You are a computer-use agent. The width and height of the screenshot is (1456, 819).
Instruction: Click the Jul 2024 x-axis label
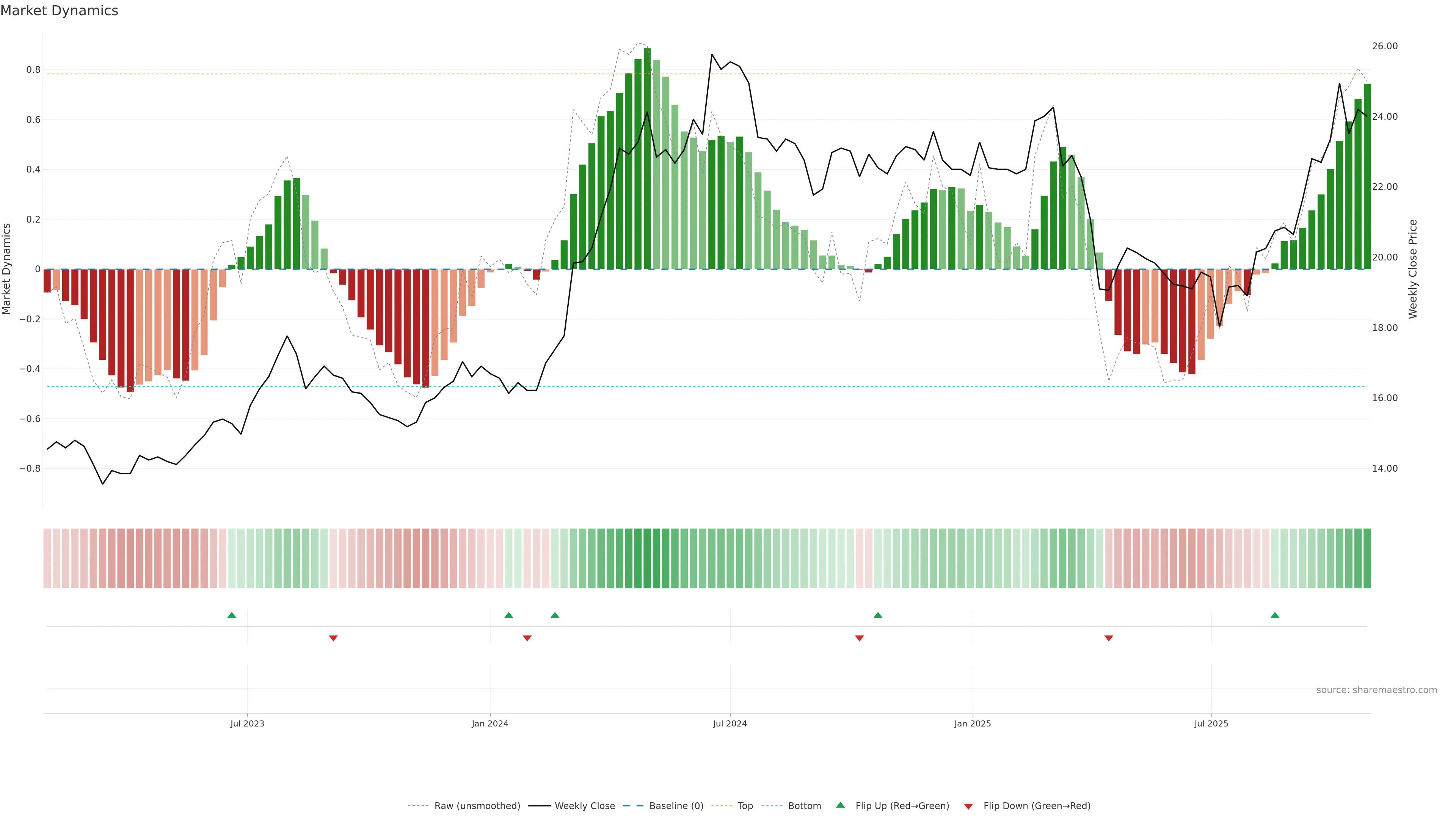[x=730, y=723]
